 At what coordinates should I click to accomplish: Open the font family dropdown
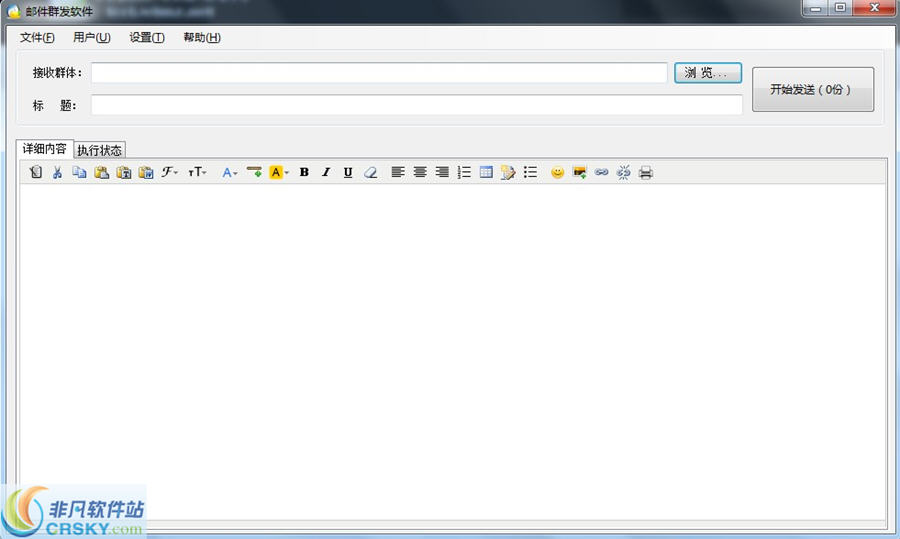pos(169,172)
